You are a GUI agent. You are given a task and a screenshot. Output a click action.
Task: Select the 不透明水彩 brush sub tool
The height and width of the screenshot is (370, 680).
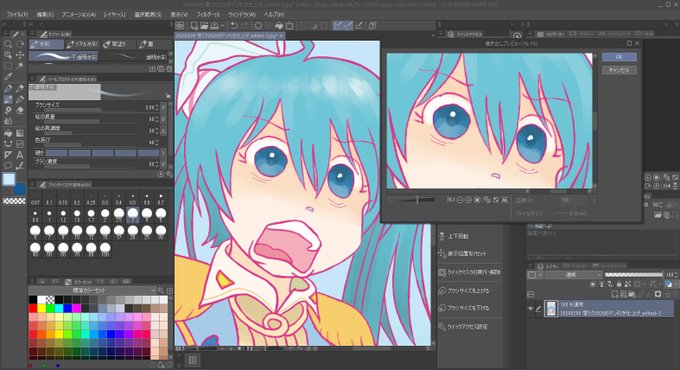click(x=64, y=57)
